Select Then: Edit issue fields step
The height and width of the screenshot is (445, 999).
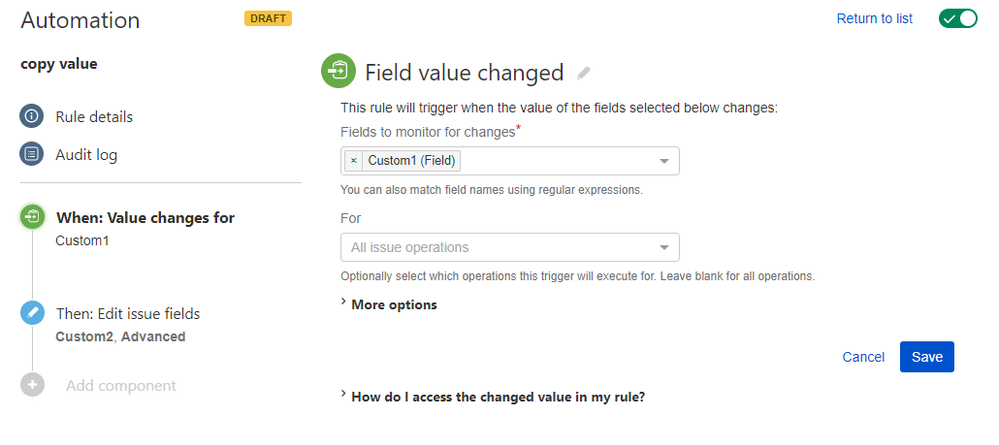coord(128,314)
